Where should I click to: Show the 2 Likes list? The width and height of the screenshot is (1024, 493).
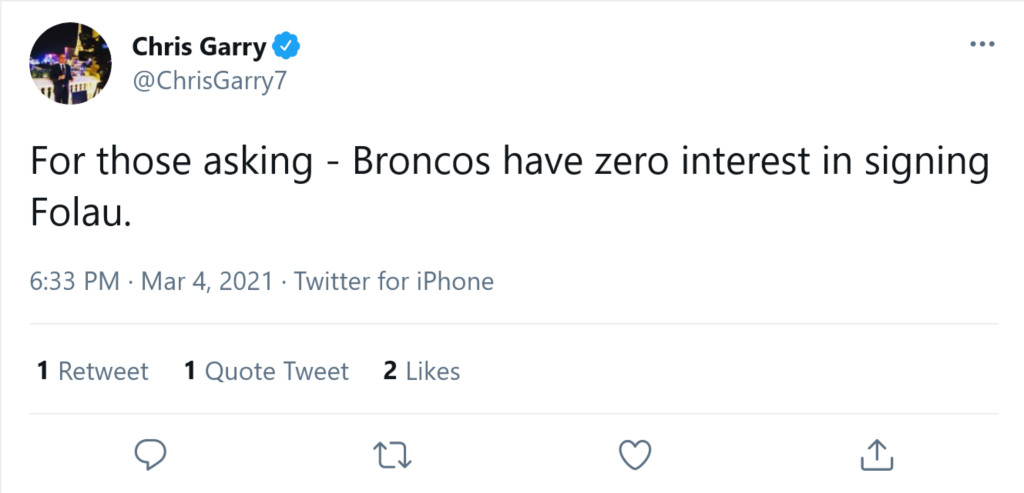point(422,372)
